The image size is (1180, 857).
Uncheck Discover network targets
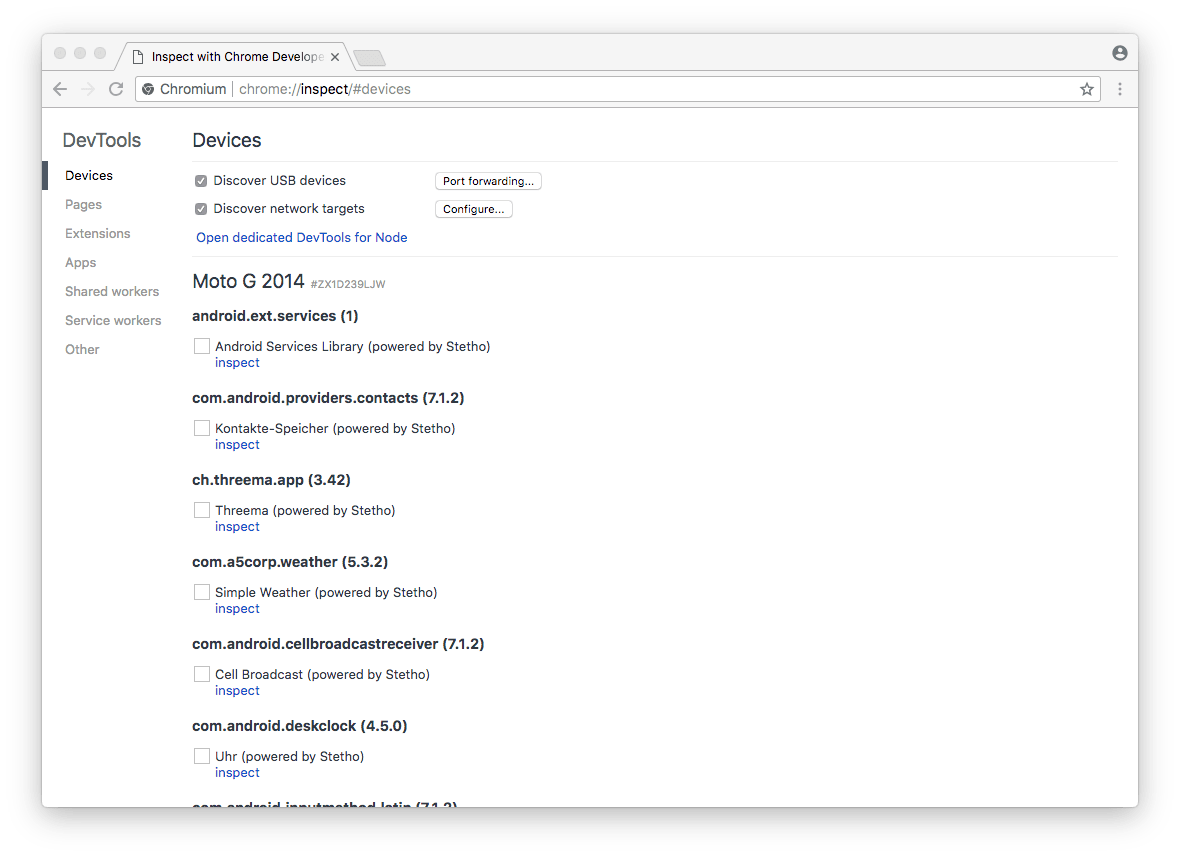coord(201,209)
